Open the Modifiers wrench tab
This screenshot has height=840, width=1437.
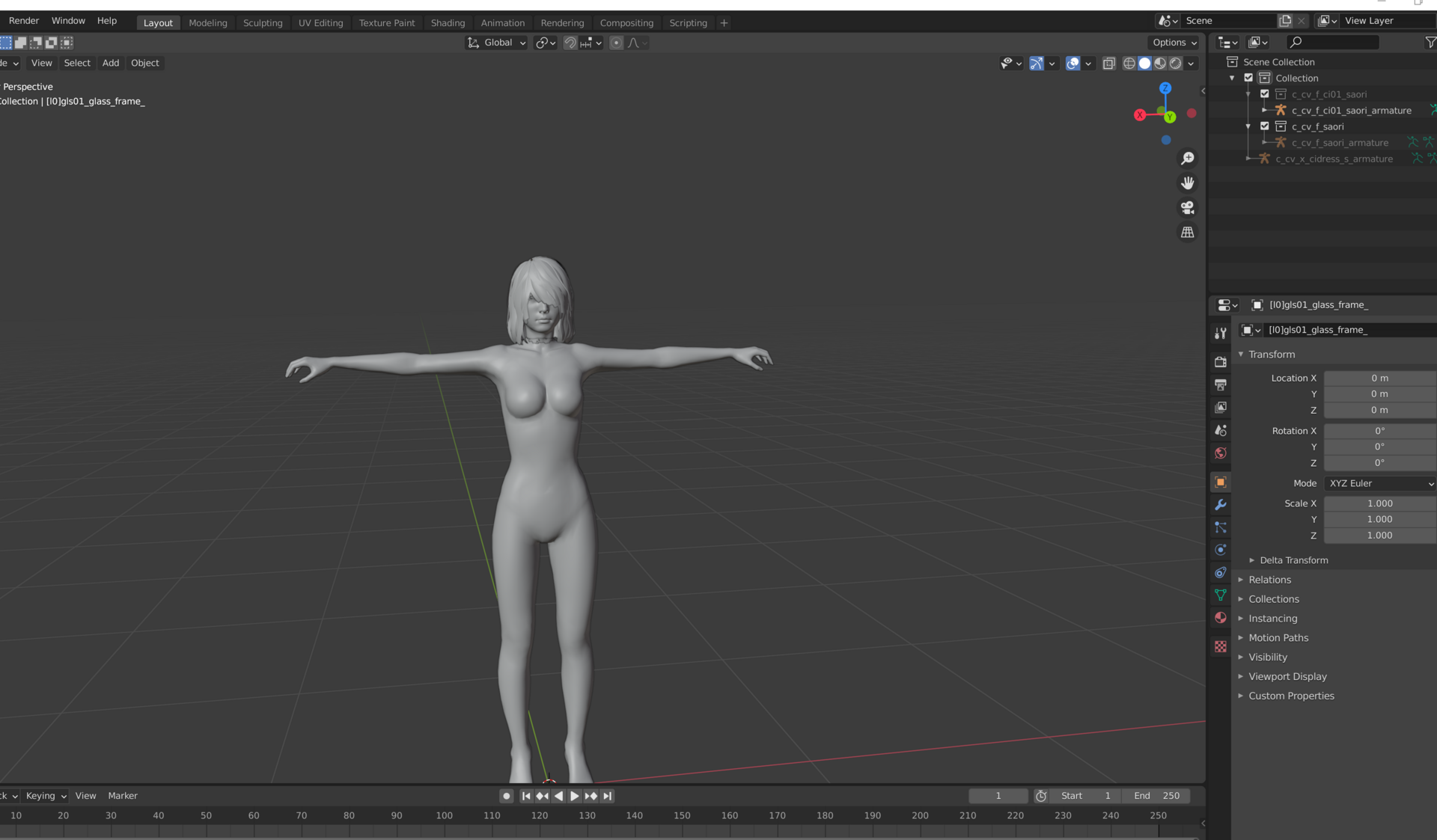(x=1221, y=505)
